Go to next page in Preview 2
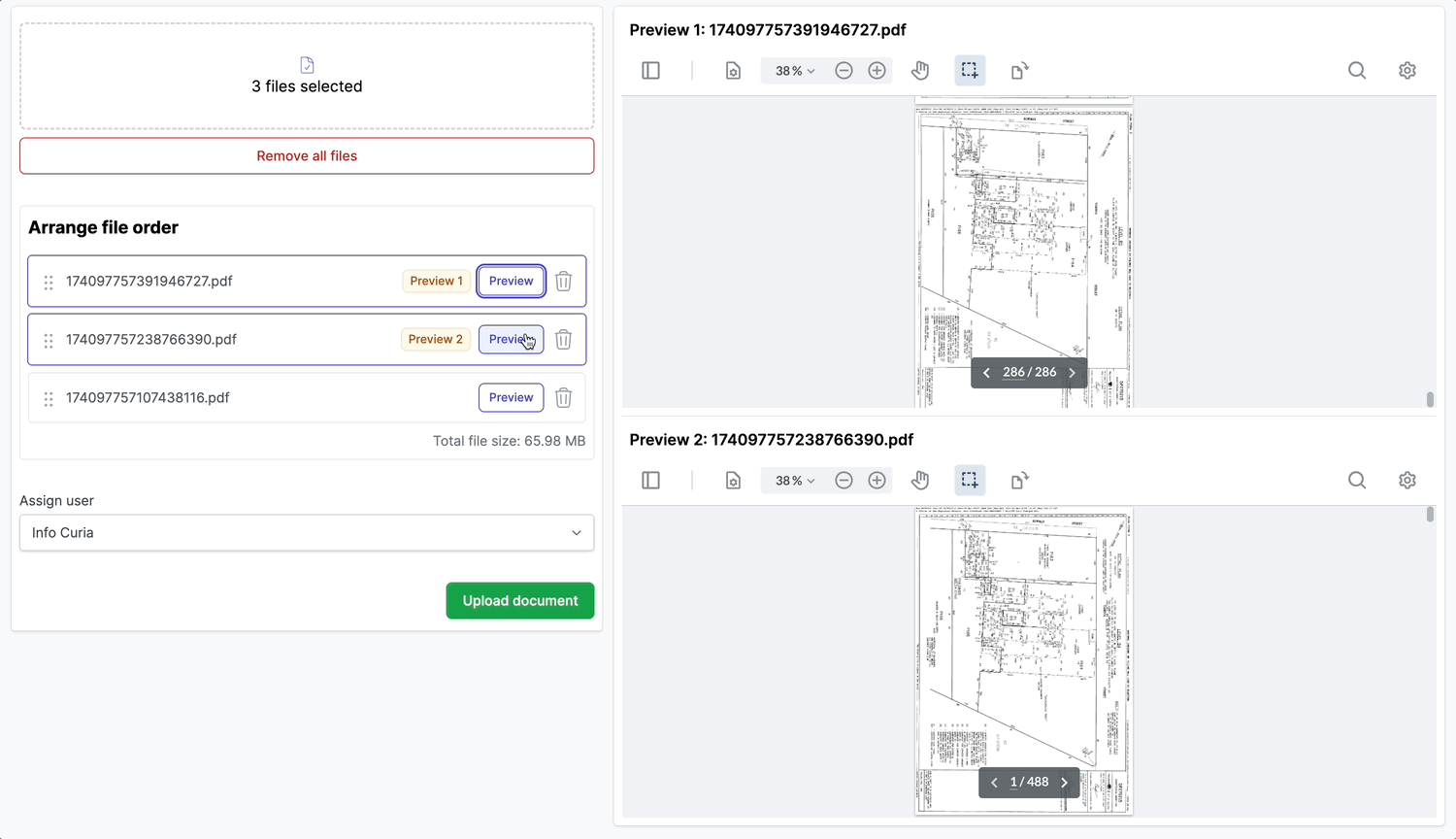1456x839 pixels. tap(1065, 783)
